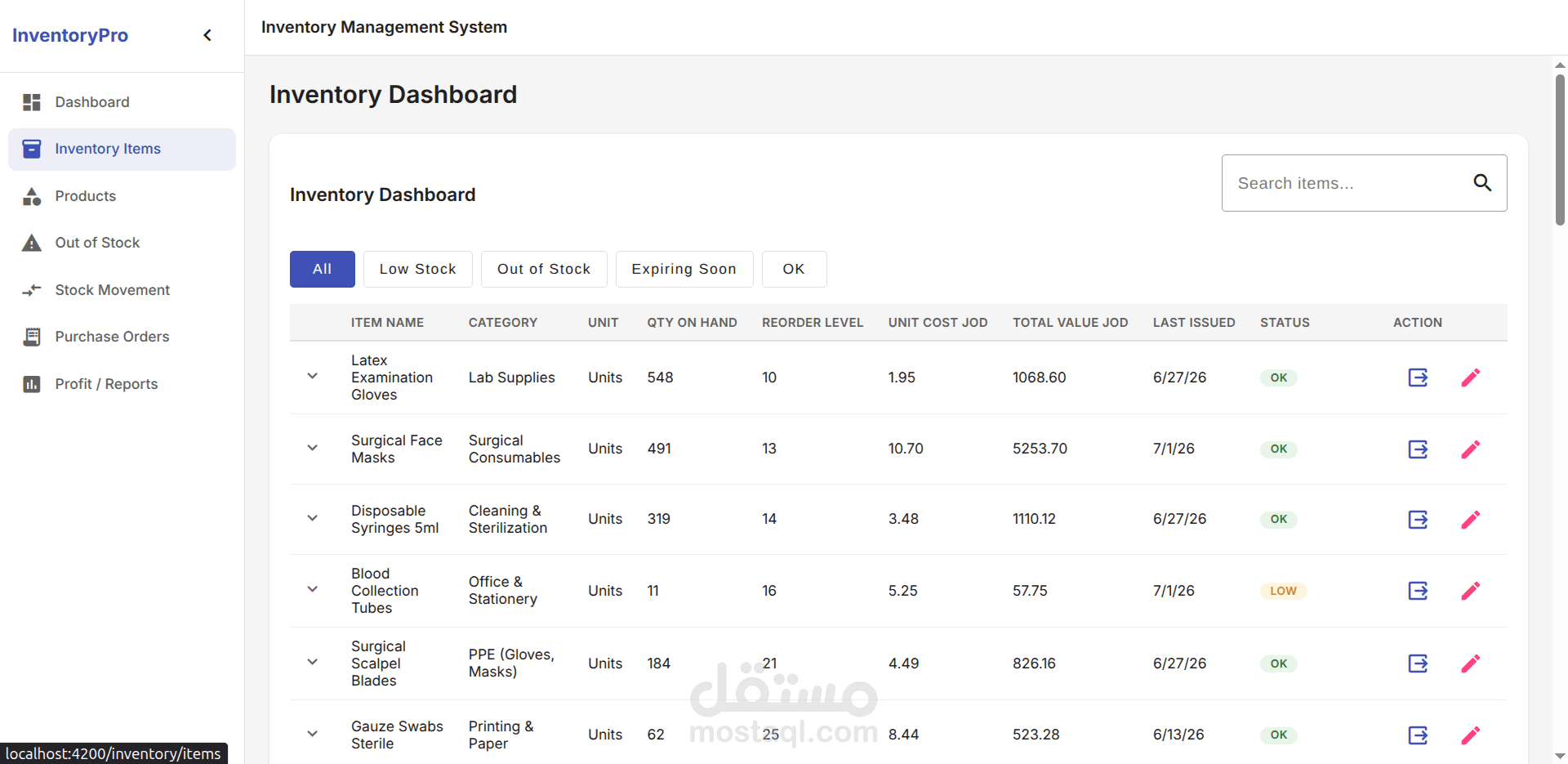Image resolution: width=1568 pixels, height=764 pixels.
Task: Edit the Blood Collection Tubes item
Action: (x=1471, y=591)
